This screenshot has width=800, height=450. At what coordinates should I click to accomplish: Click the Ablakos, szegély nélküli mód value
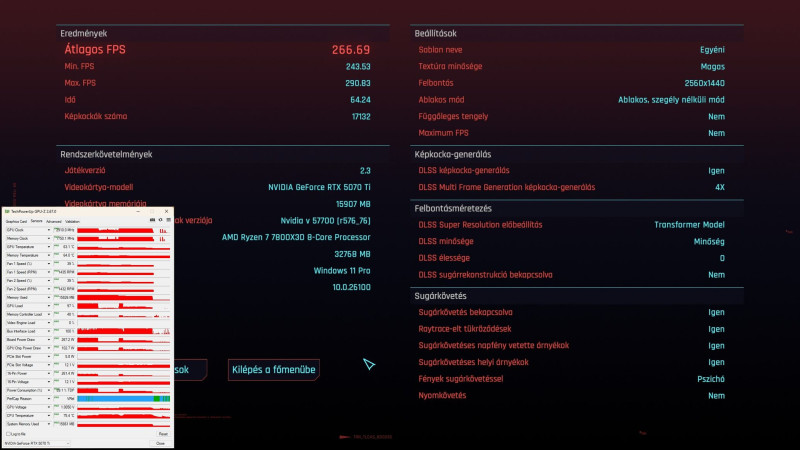[x=671, y=100]
